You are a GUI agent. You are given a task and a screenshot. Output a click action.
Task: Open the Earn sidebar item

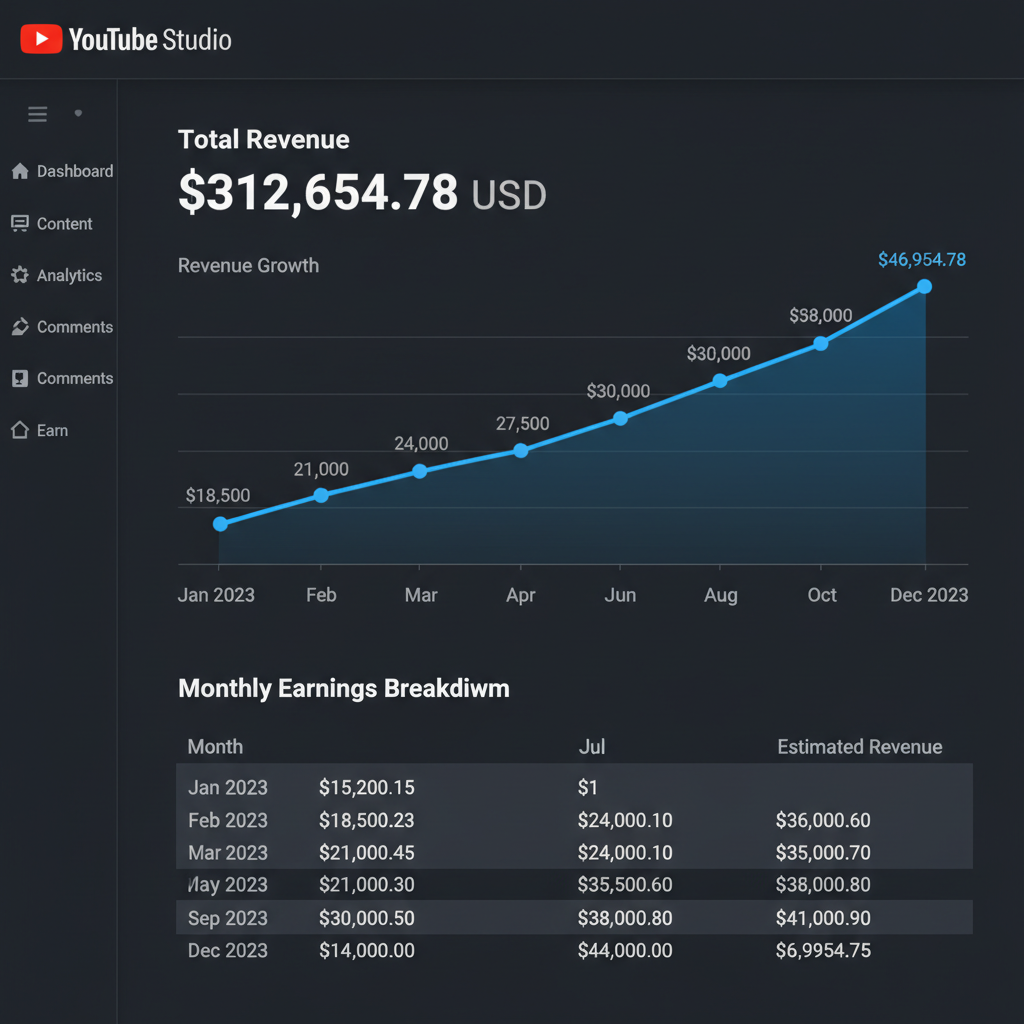click(x=40, y=430)
